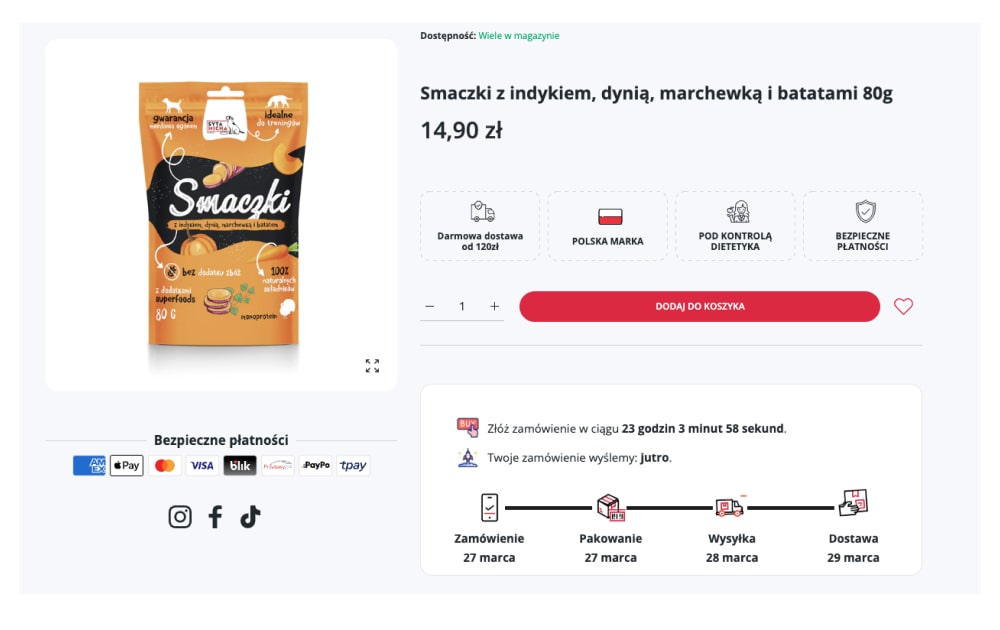Click the BLIK payment icon
Image resolution: width=1000 pixels, height=630 pixels.
[x=240, y=466]
